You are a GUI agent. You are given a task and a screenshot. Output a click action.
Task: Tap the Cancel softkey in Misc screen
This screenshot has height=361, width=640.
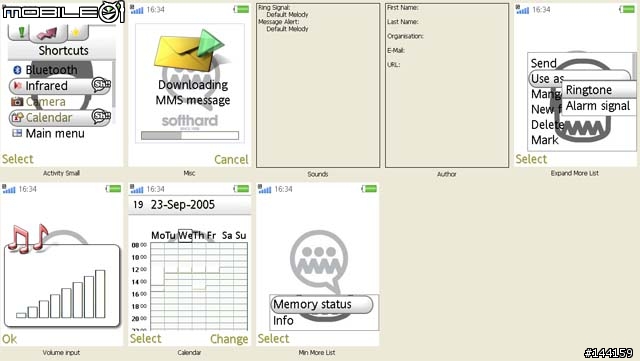(231, 160)
